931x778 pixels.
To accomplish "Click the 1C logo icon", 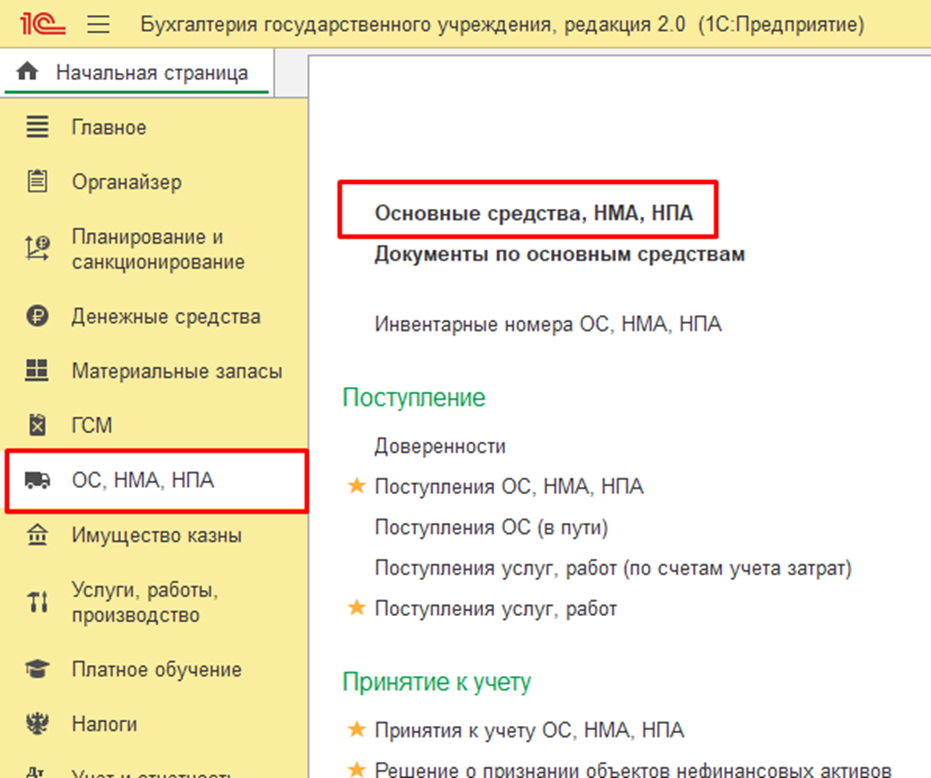I will pyautogui.click(x=43, y=24).
